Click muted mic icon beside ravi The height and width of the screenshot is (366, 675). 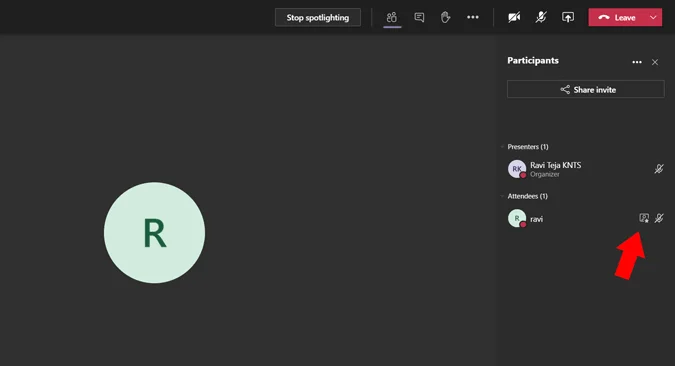(659, 218)
